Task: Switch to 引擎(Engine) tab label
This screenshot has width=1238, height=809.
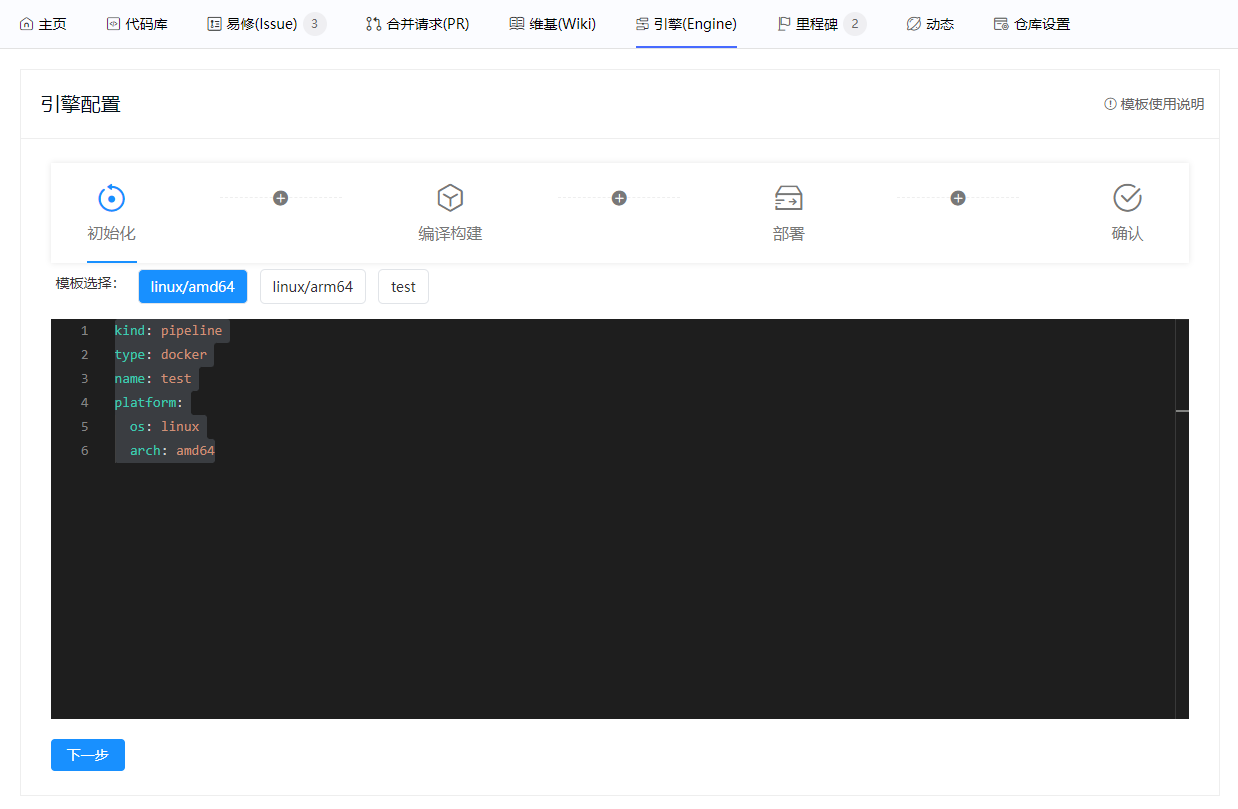Action: coord(695,24)
